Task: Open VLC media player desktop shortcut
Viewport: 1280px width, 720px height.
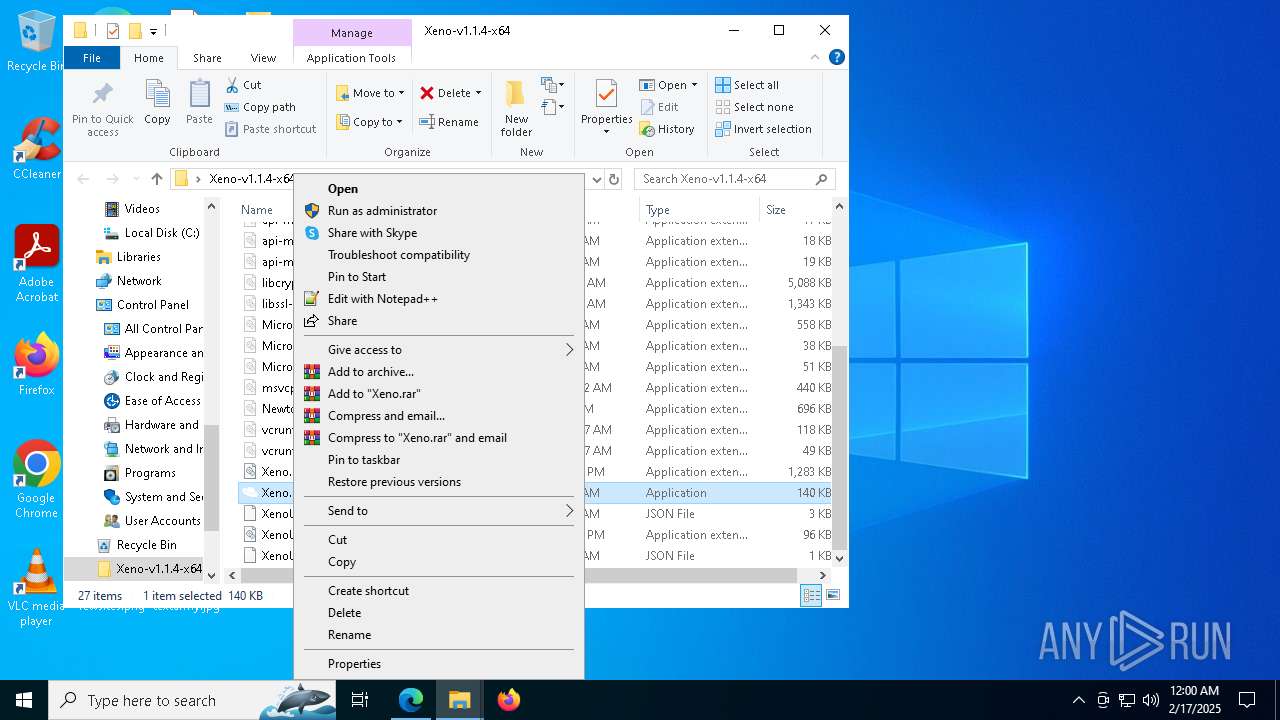Action: [37, 588]
